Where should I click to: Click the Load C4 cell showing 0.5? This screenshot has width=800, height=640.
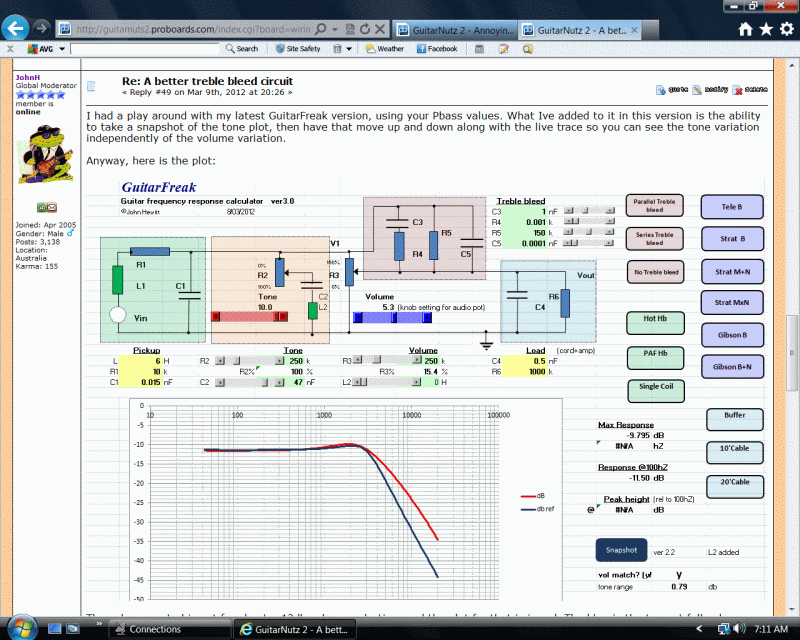pos(524,361)
